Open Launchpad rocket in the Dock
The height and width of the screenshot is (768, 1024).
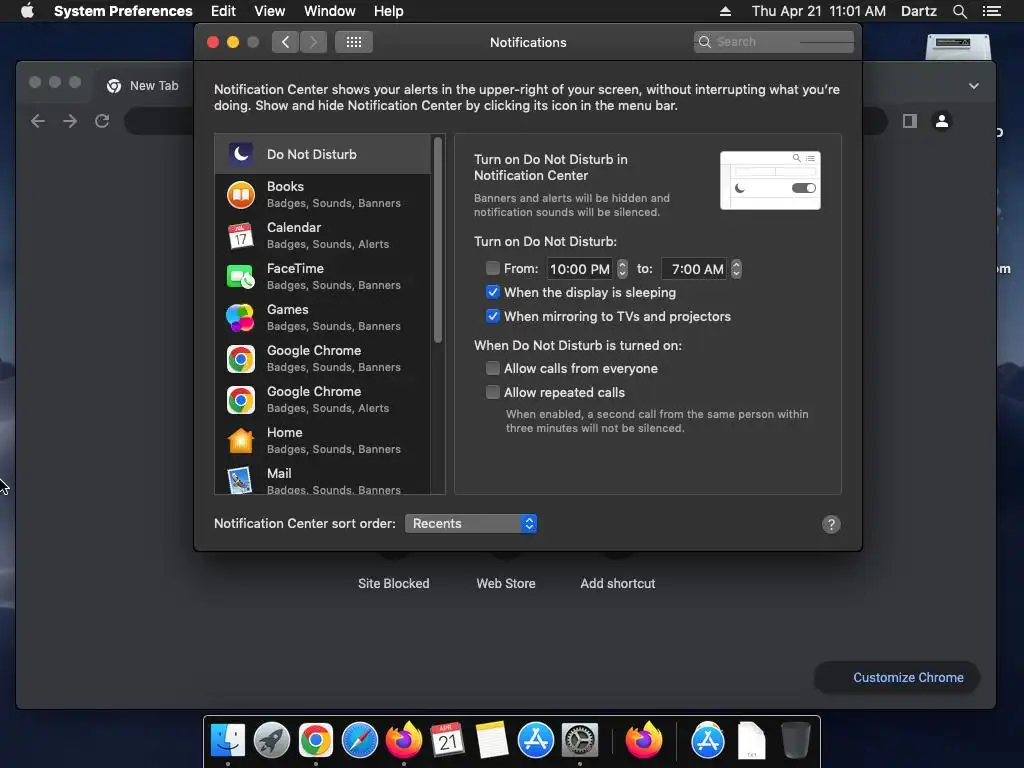(272, 740)
